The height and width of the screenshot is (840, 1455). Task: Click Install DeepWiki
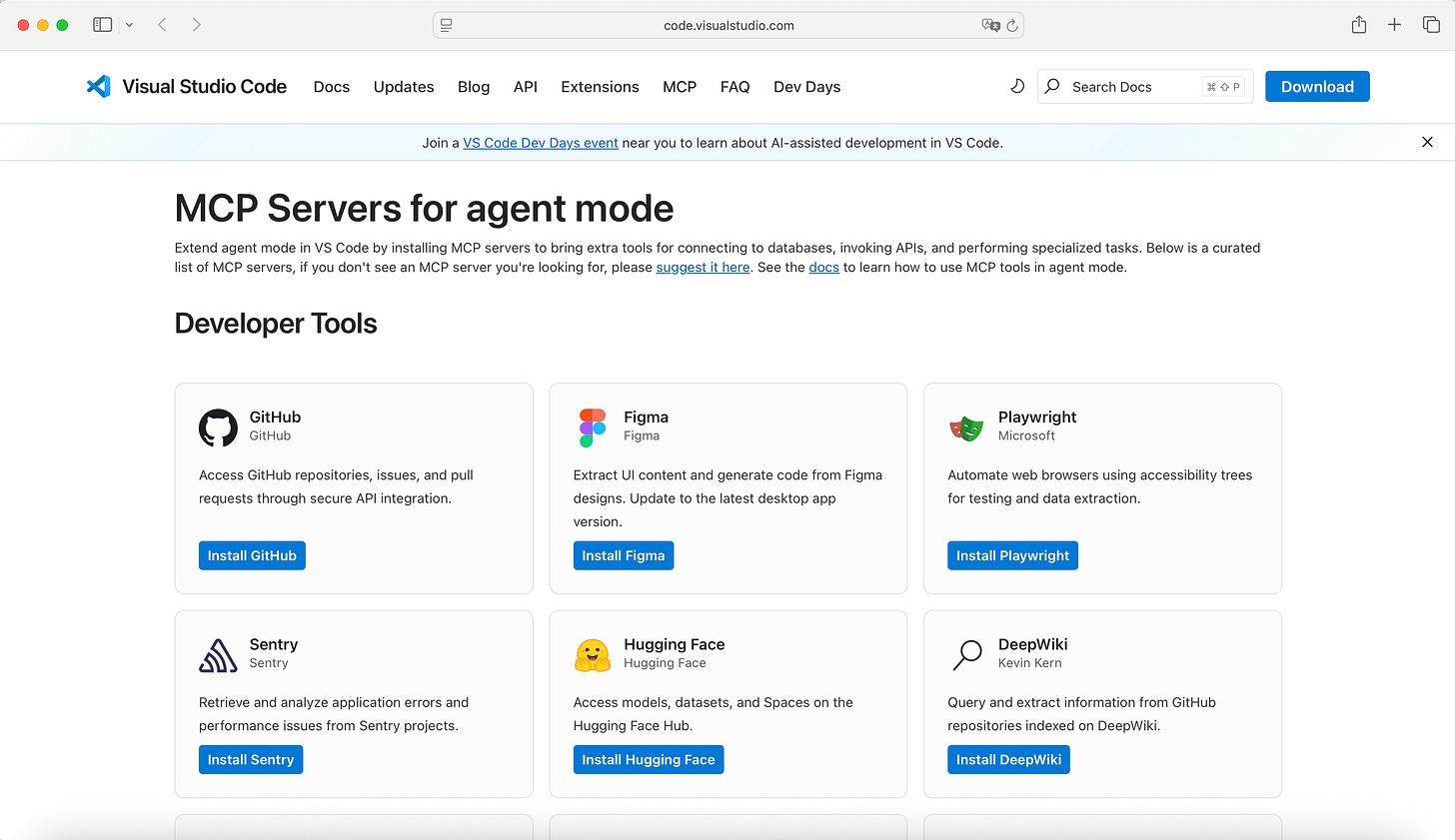pyautogui.click(x=1008, y=759)
